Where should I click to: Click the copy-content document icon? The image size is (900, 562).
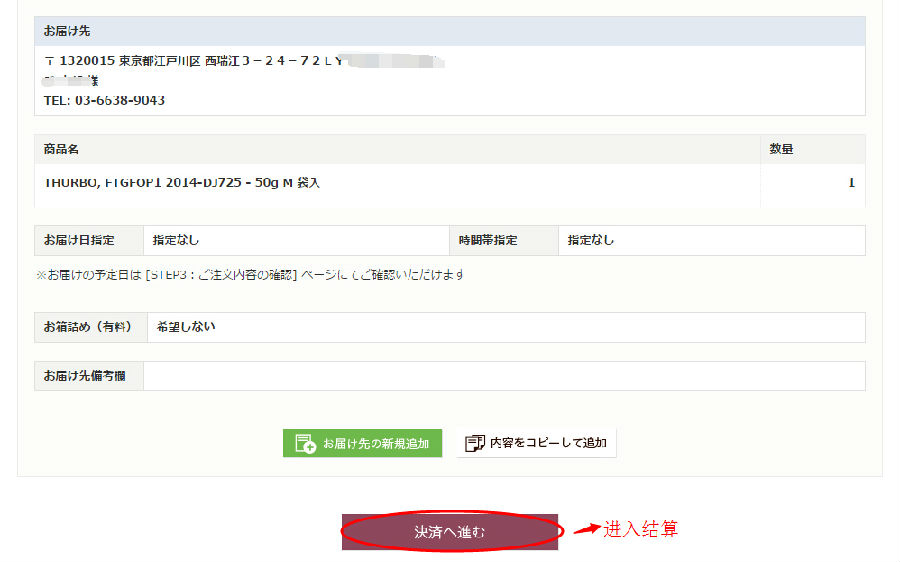click(x=476, y=443)
